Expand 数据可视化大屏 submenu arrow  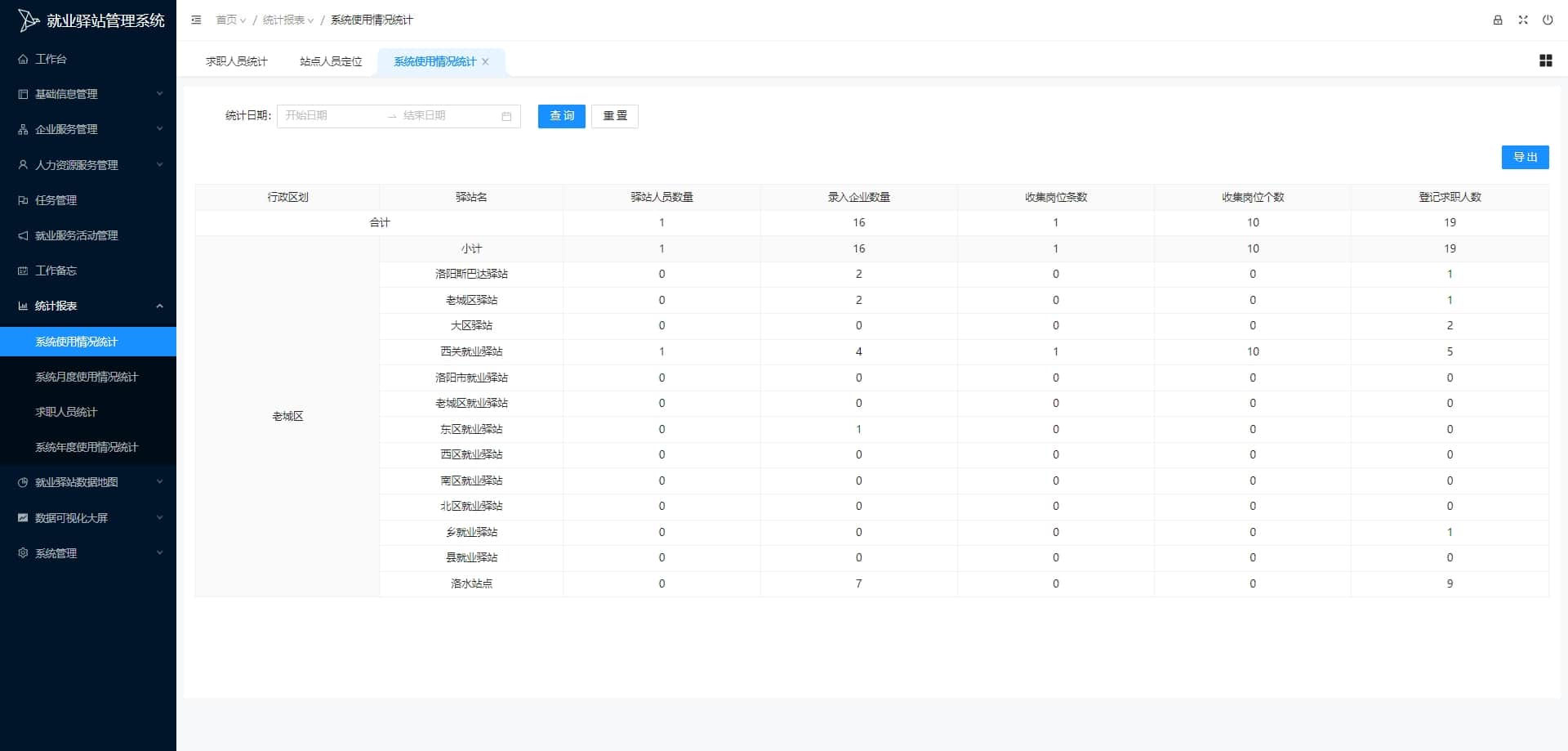160,517
